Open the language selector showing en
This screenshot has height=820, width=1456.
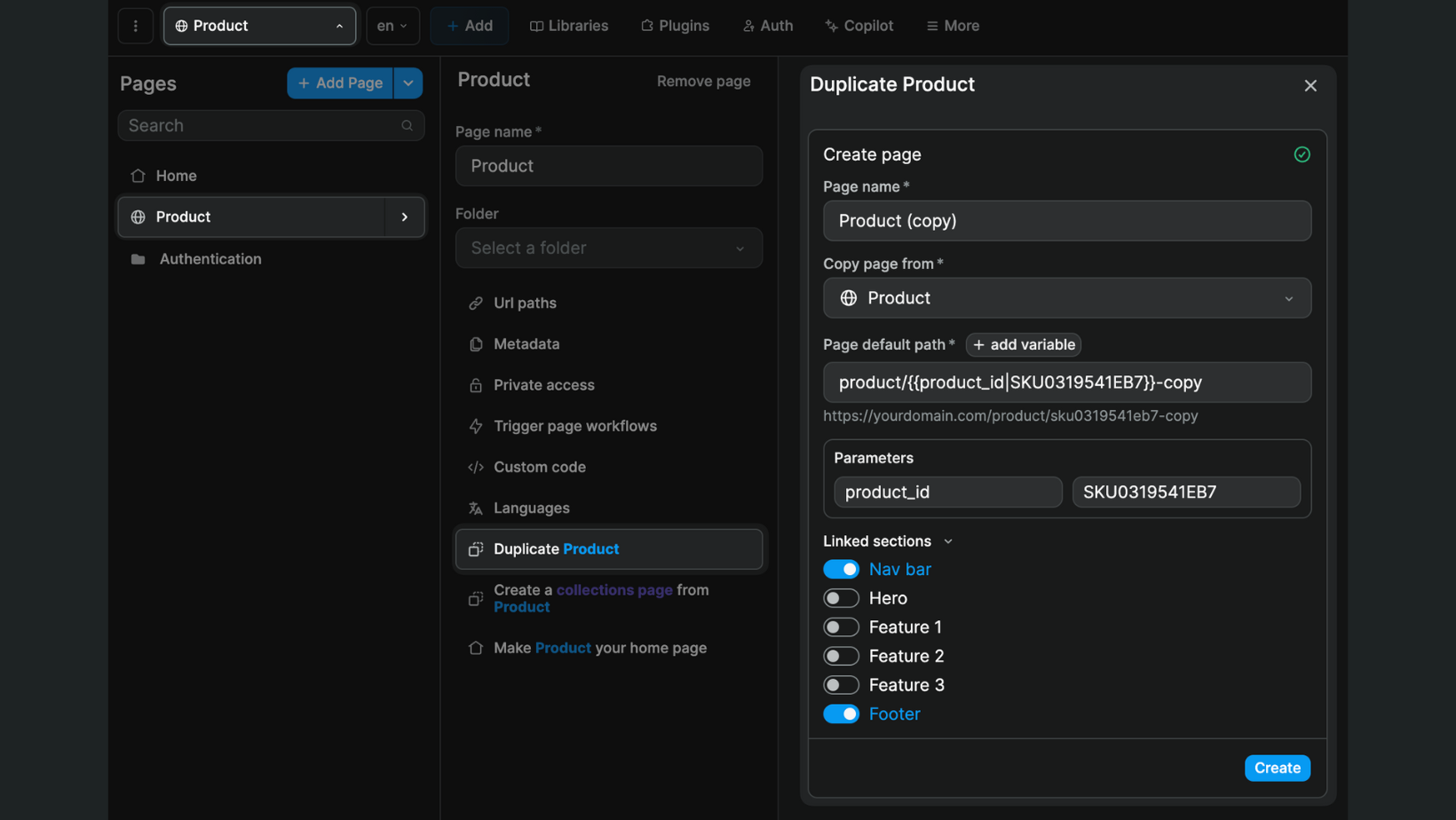(x=392, y=25)
